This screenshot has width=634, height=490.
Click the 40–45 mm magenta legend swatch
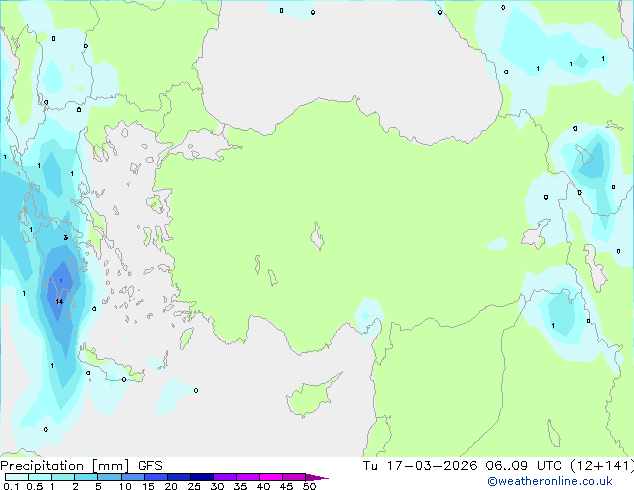tap(271, 477)
